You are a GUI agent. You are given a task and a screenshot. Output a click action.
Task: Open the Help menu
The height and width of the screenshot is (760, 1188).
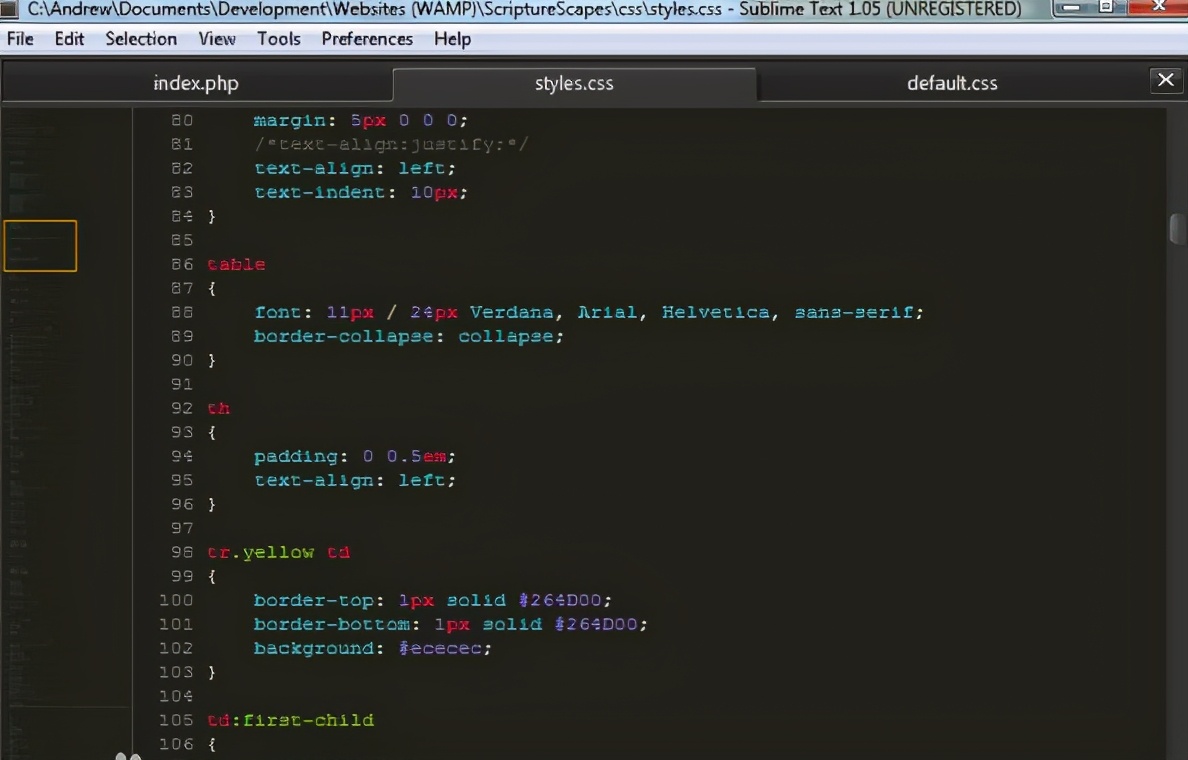pos(452,39)
